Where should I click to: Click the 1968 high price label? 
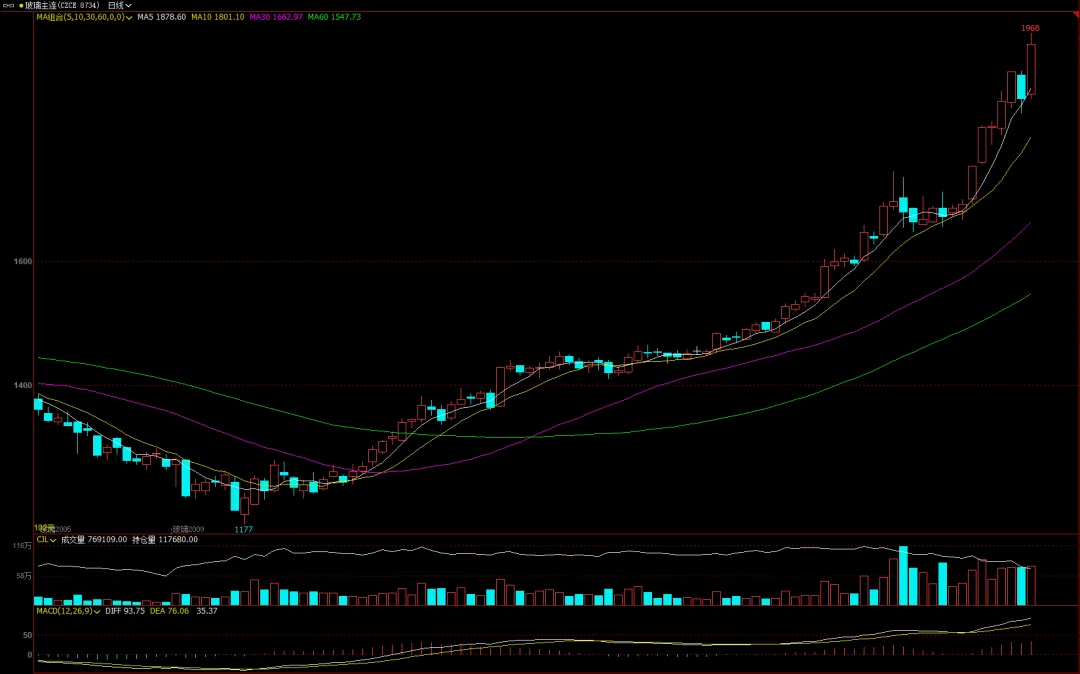(1030, 28)
